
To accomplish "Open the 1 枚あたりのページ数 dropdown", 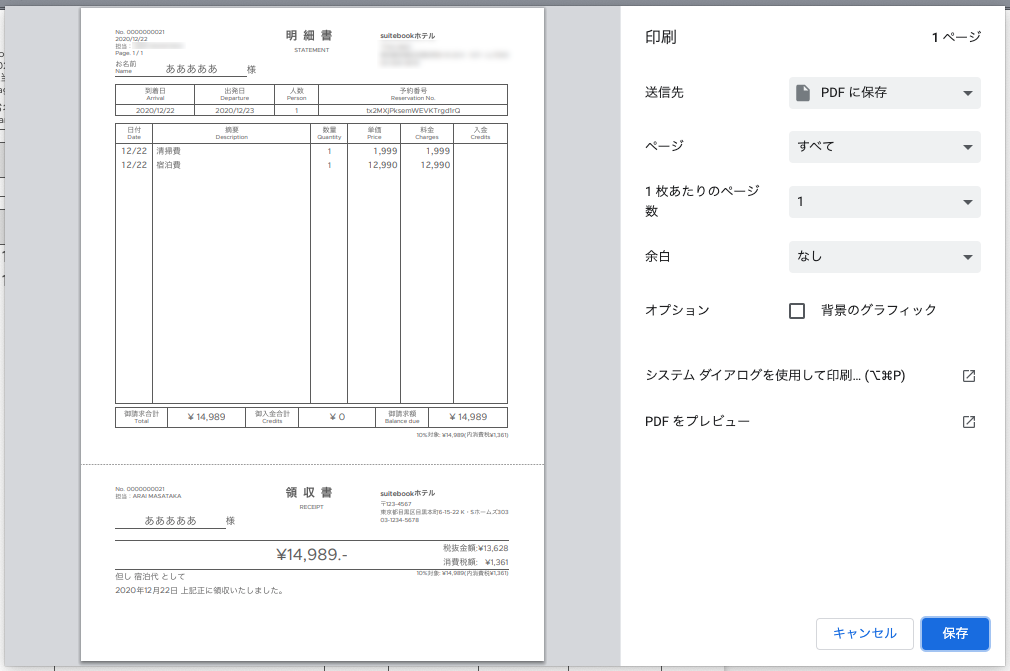I will [884, 202].
